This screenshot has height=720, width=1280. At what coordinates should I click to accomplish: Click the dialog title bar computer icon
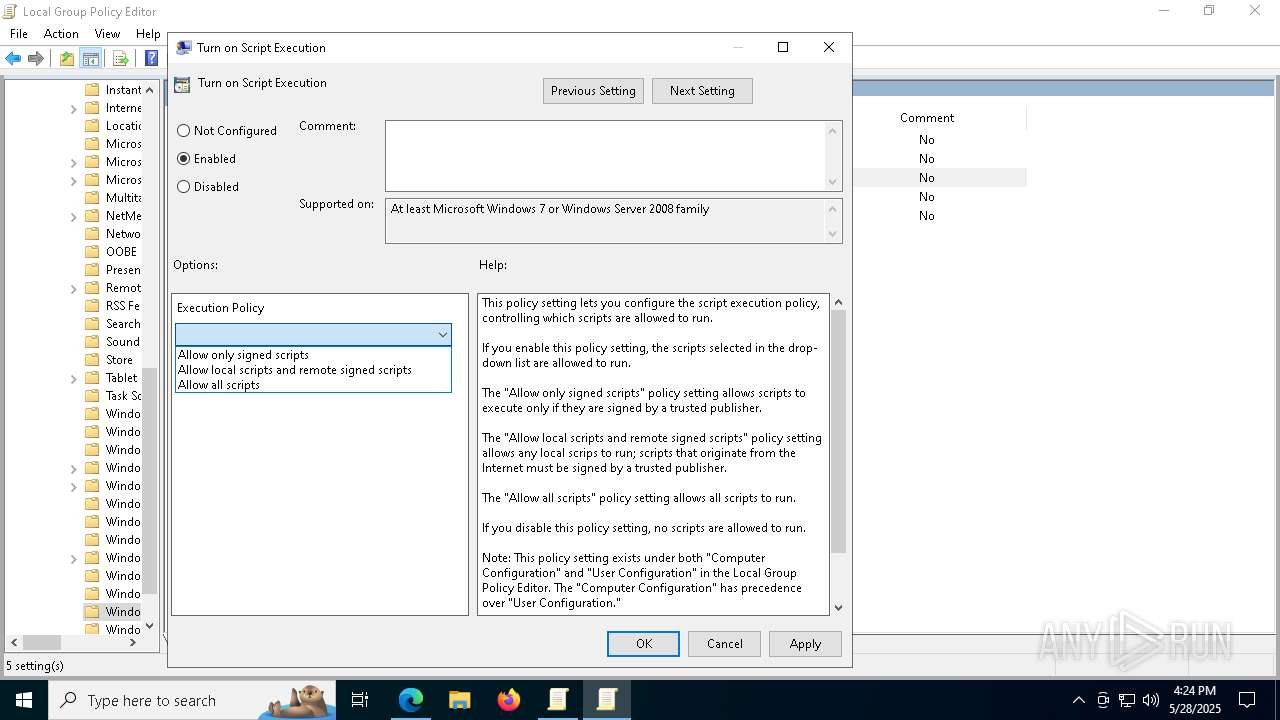[x=183, y=47]
